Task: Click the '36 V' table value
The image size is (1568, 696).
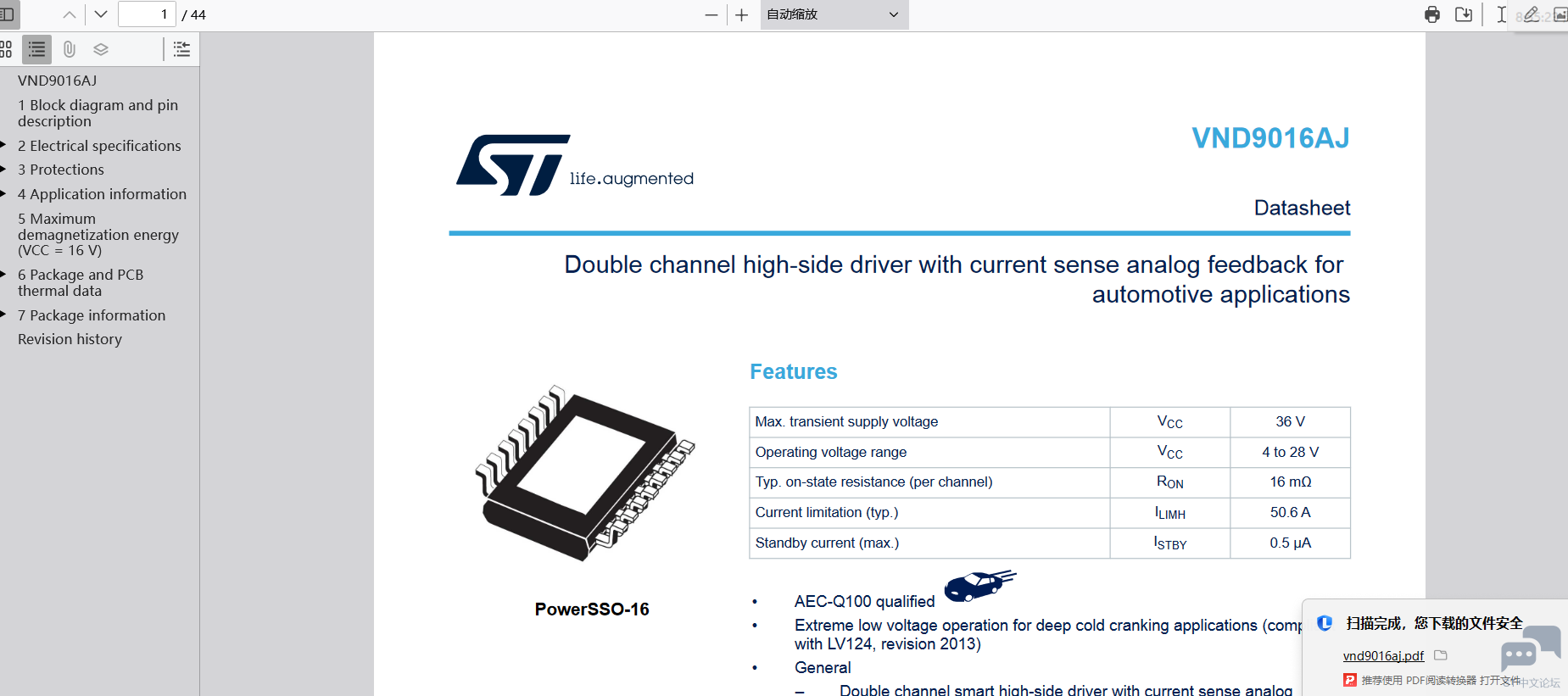Action: tap(1291, 421)
